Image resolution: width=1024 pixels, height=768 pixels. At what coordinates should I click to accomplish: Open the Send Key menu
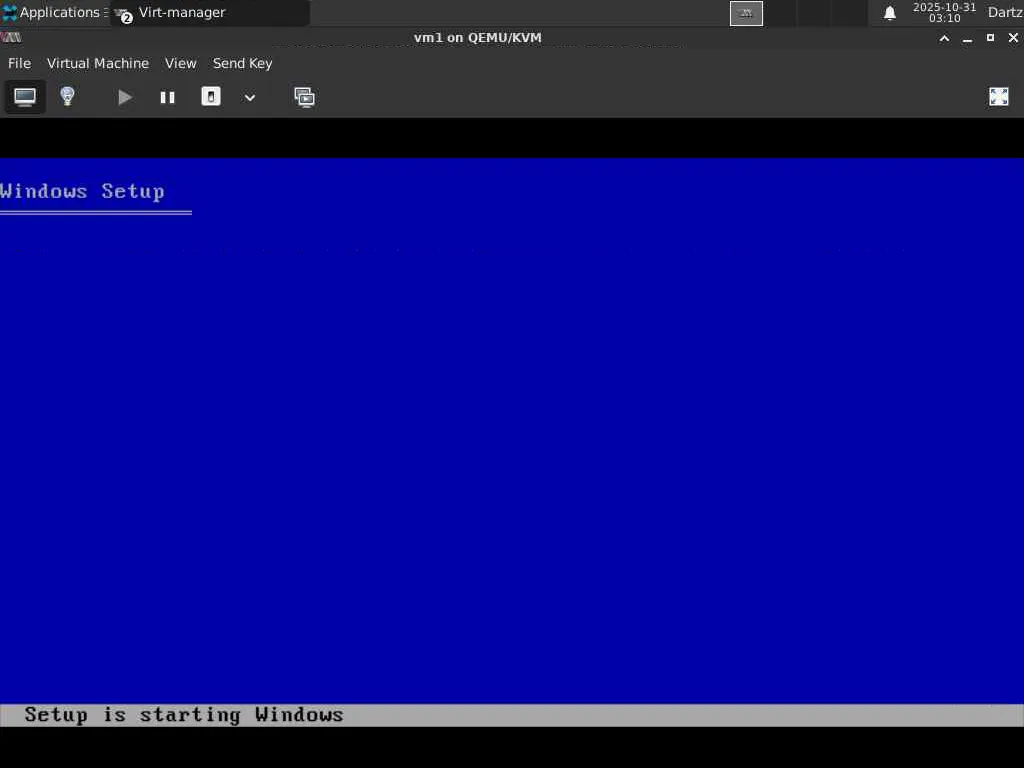(x=242, y=63)
